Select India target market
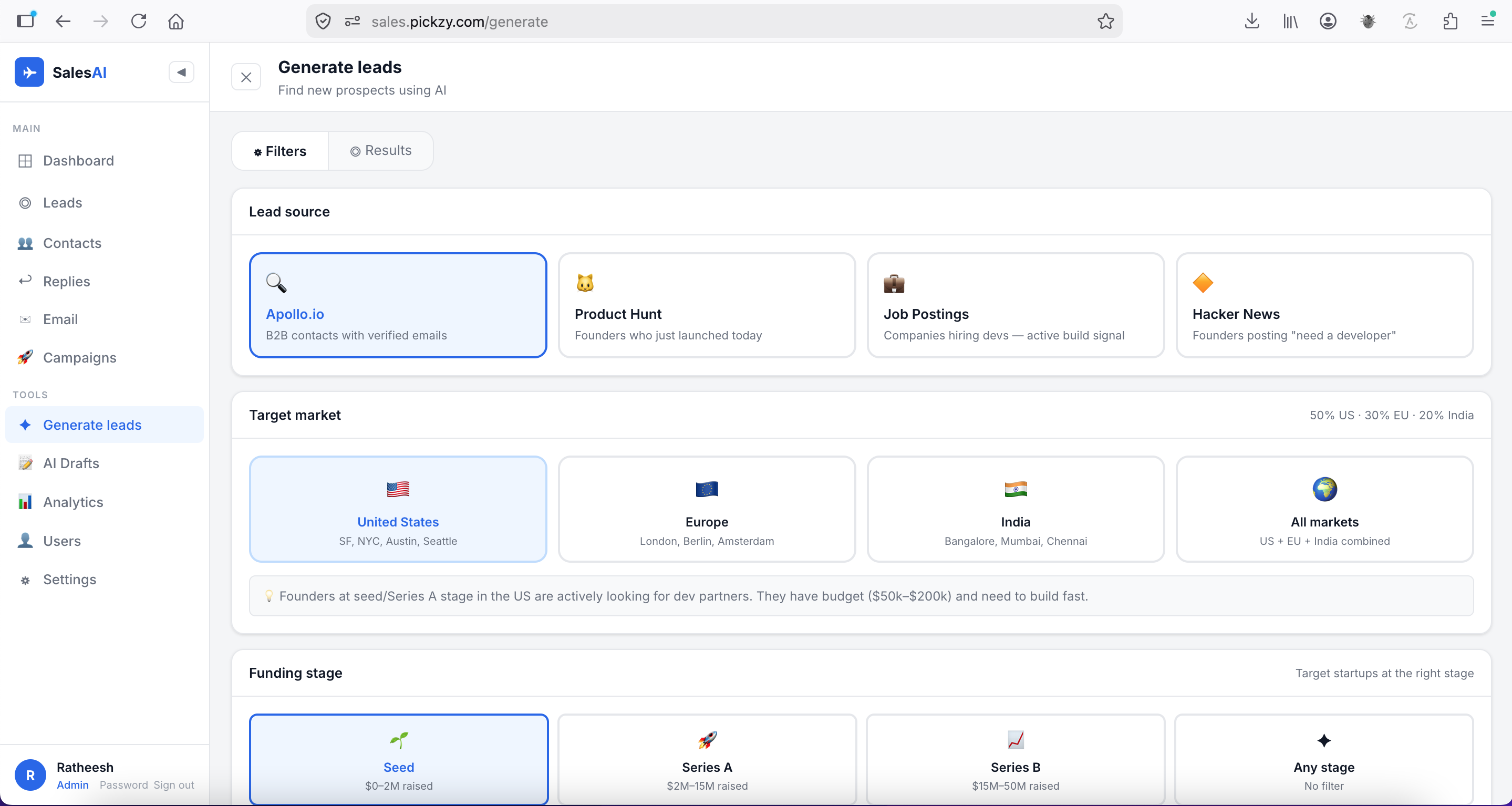1512x806 pixels. coord(1016,509)
